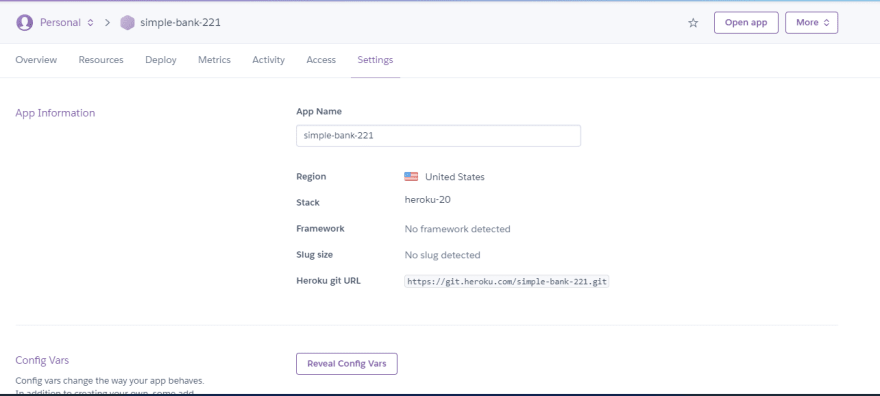Click the 'Heroku git URL' label

point(328,281)
